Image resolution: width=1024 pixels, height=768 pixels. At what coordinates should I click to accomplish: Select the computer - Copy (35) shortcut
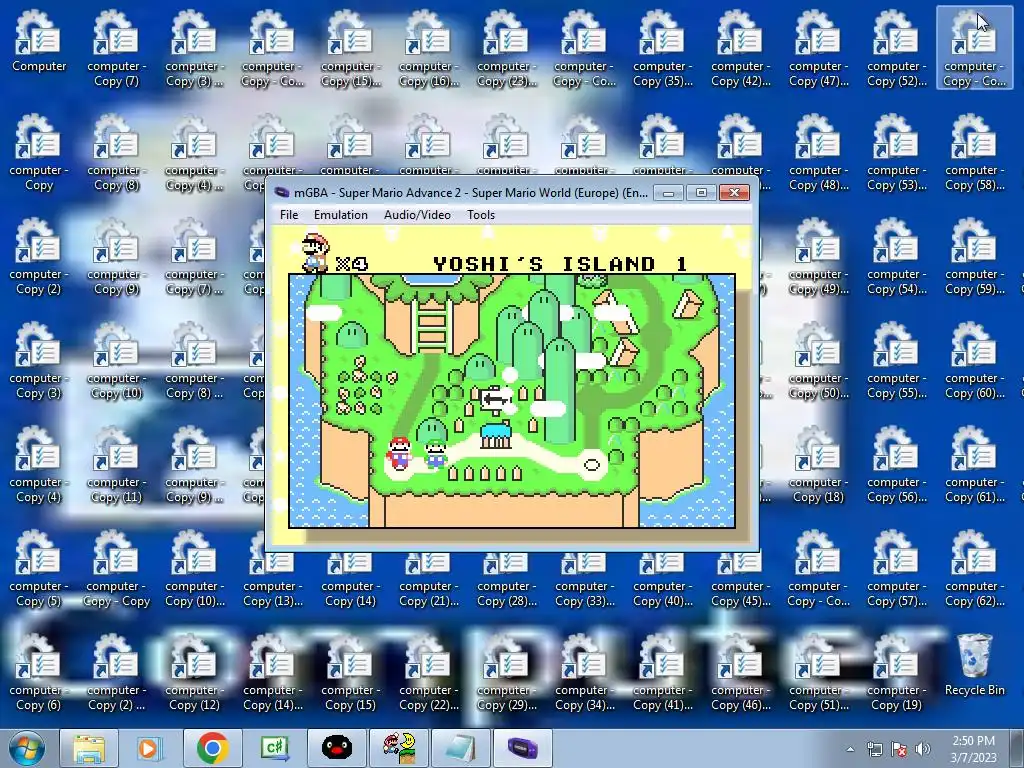click(662, 48)
